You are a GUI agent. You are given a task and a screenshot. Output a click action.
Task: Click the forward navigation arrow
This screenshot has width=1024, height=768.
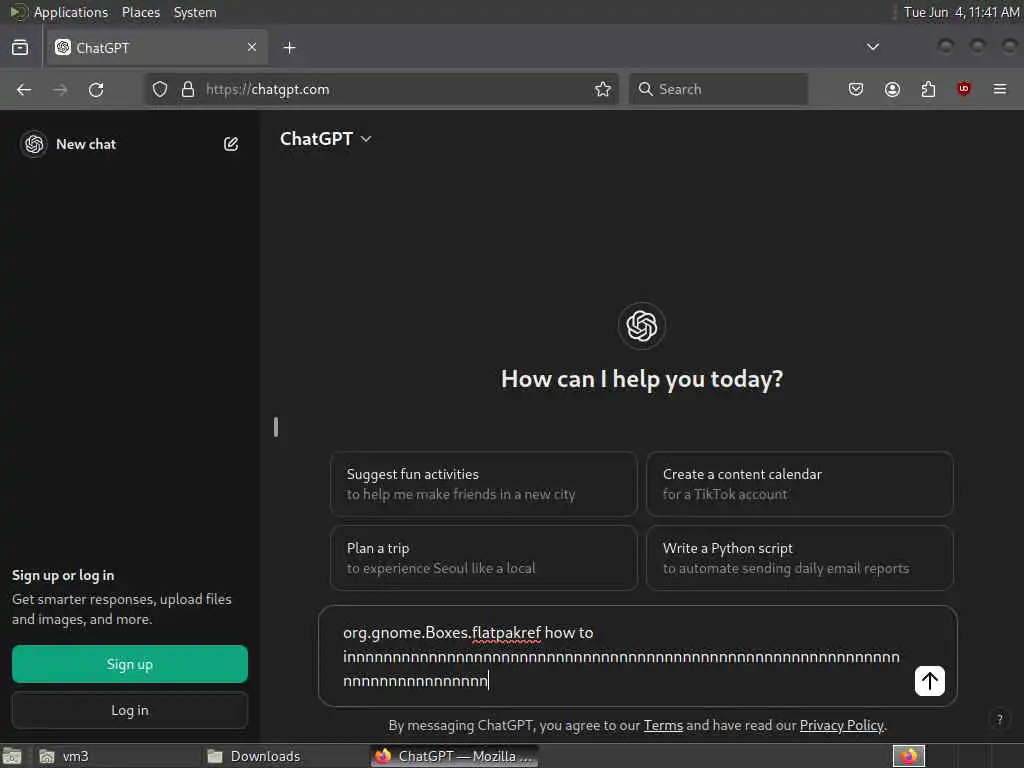pyautogui.click(x=60, y=89)
